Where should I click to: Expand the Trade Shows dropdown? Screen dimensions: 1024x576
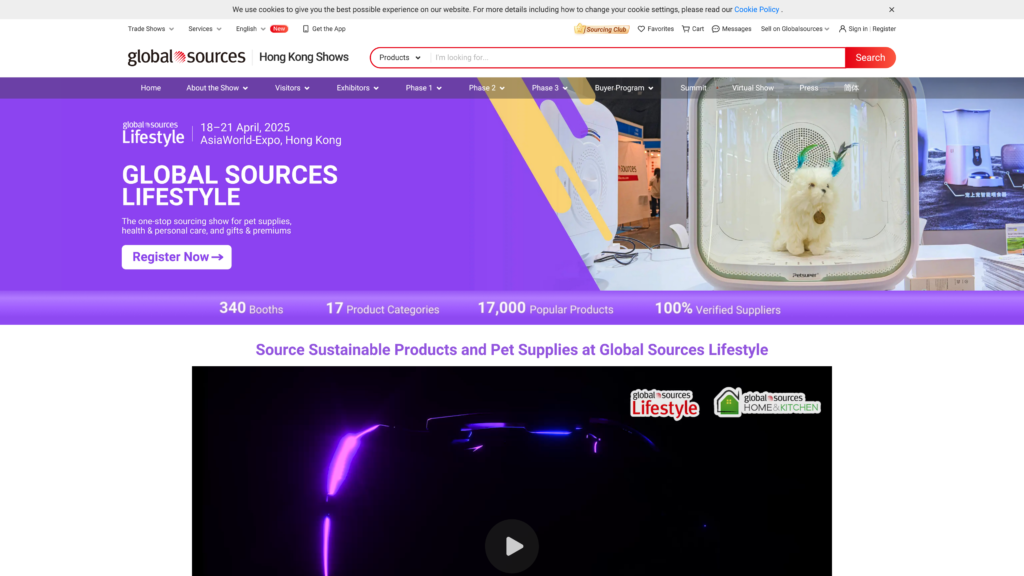click(x=151, y=29)
